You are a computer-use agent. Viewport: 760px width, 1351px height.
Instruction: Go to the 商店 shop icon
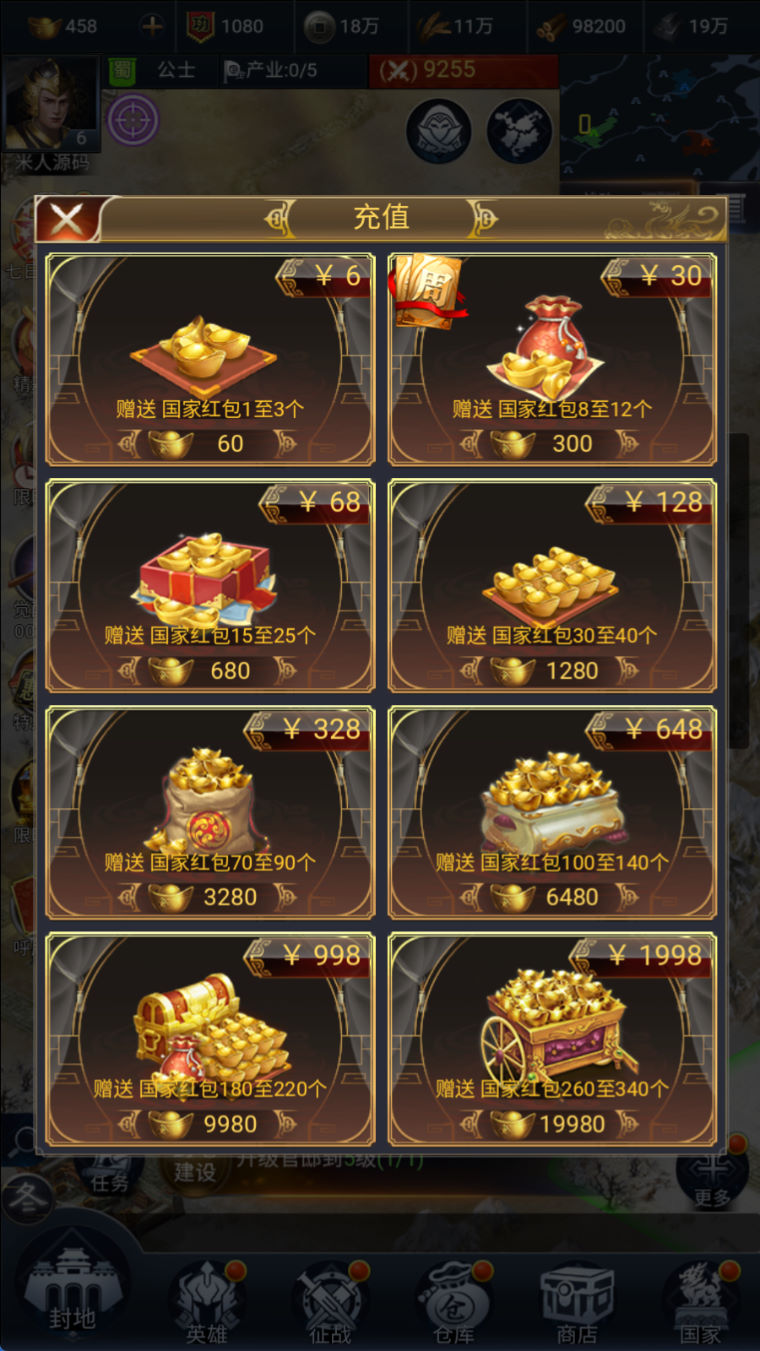pos(577,1300)
